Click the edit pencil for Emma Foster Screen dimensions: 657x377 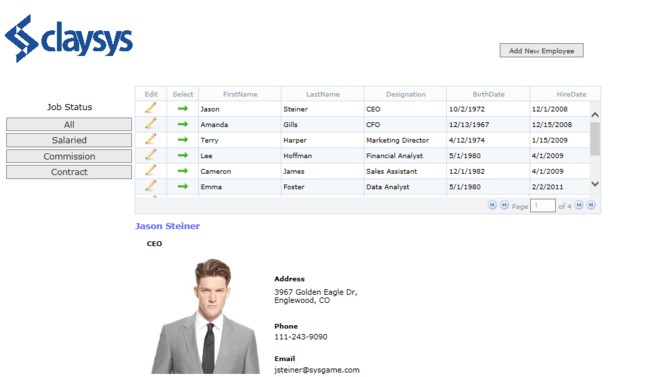(x=151, y=186)
